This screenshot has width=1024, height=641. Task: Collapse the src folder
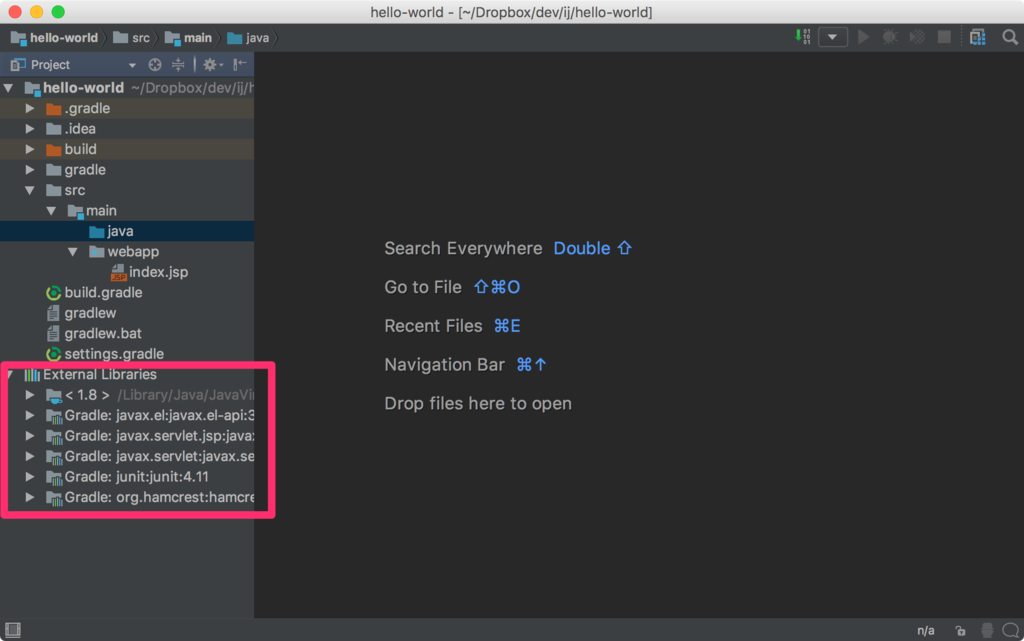point(29,190)
